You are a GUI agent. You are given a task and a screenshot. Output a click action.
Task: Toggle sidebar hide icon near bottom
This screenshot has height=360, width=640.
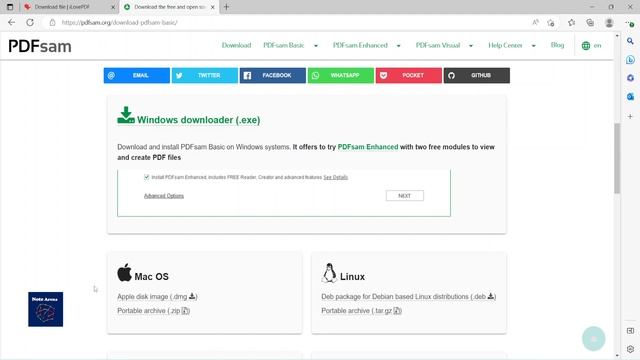pos(630,331)
